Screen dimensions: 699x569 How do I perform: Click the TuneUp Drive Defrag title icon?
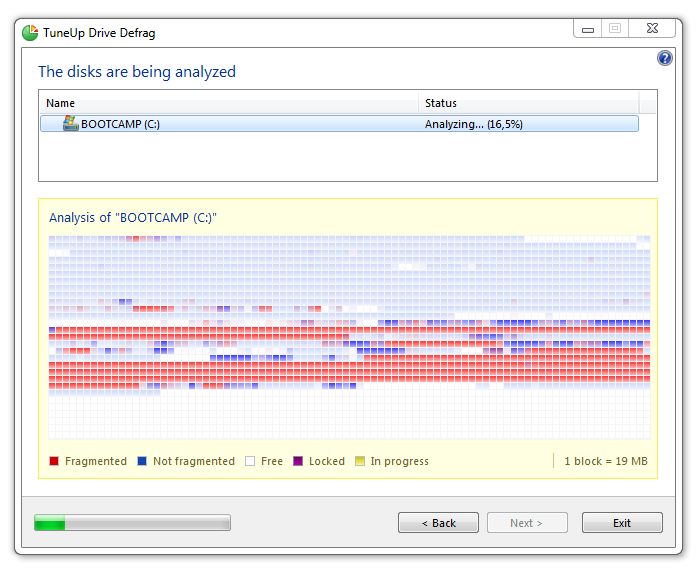30,33
